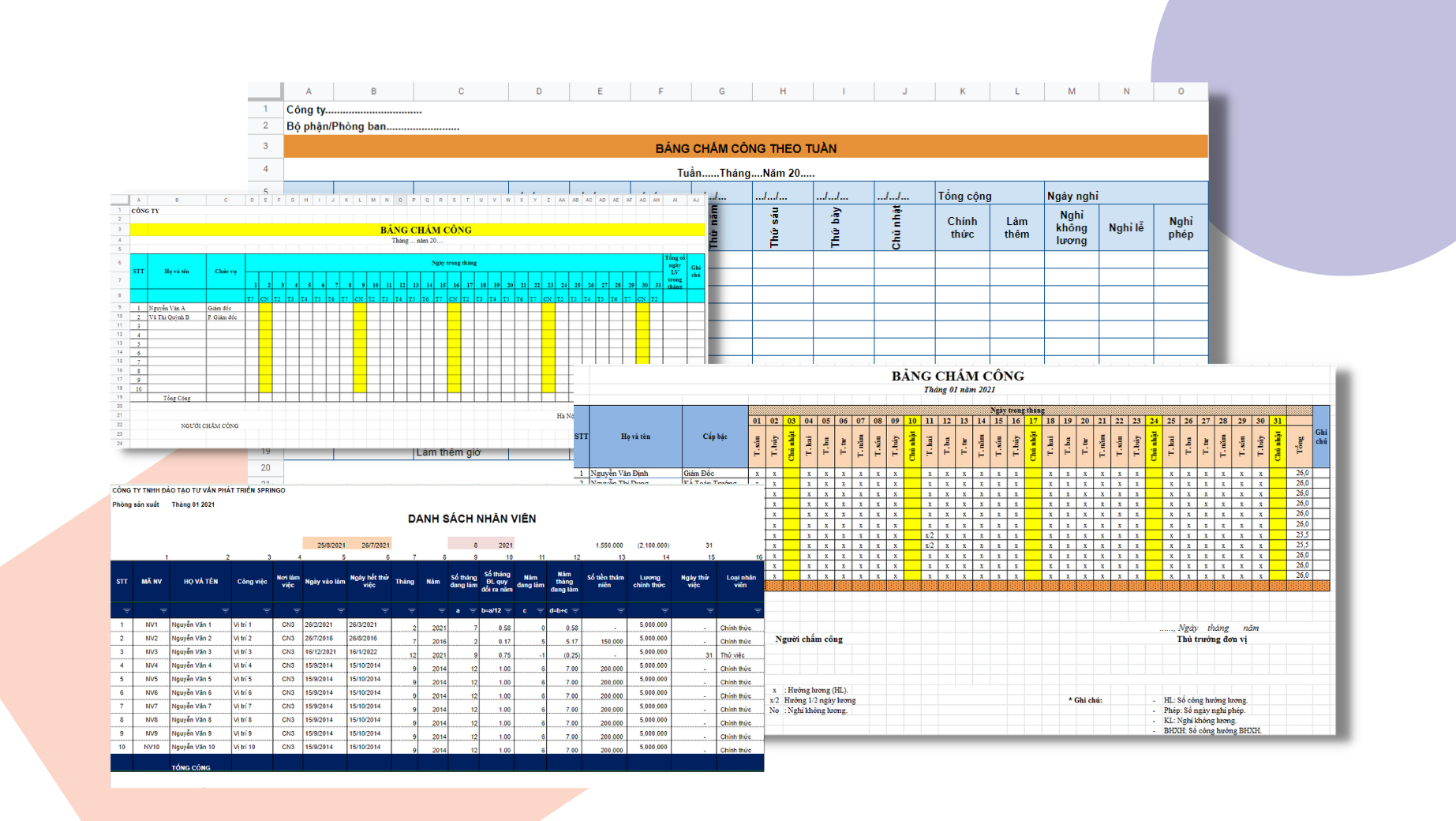Select column O header in weekly timesheet

1181,92
